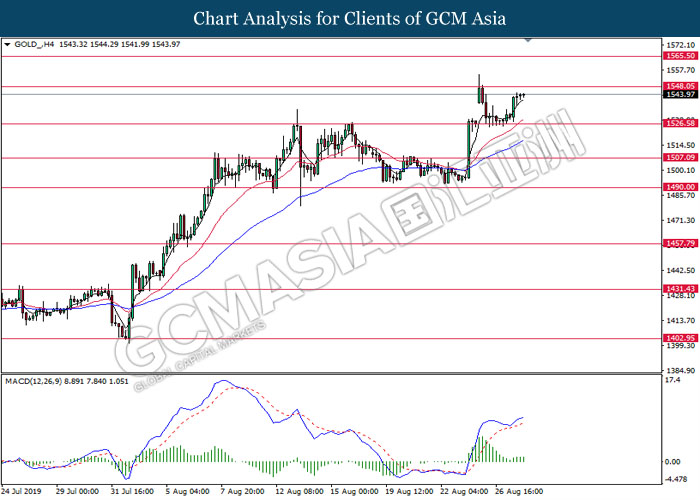Image resolution: width=700 pixels, height=500 pixels.
Task: Select the 1431.43 price level label
Action: 680,289
